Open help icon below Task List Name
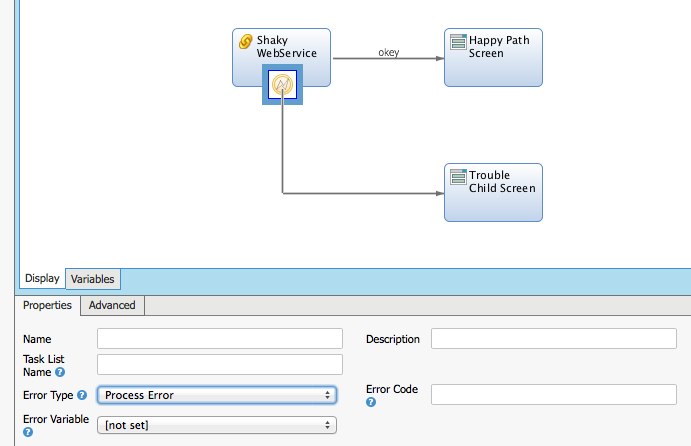 tap(60, 372)
